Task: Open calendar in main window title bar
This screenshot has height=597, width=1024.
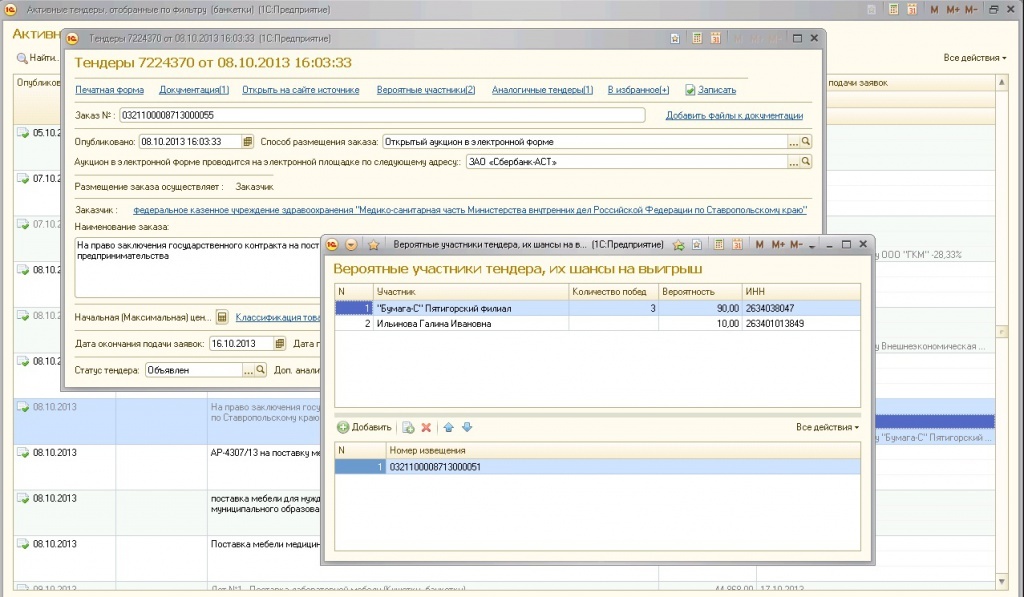Action: point(912,9)
